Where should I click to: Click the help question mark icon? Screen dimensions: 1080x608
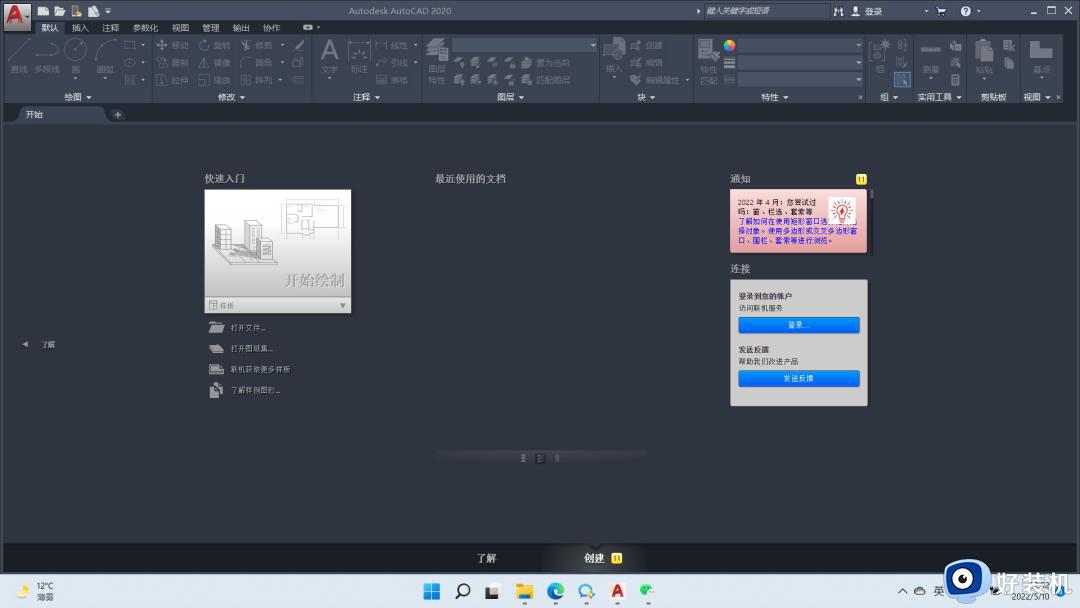click(966, 11)
